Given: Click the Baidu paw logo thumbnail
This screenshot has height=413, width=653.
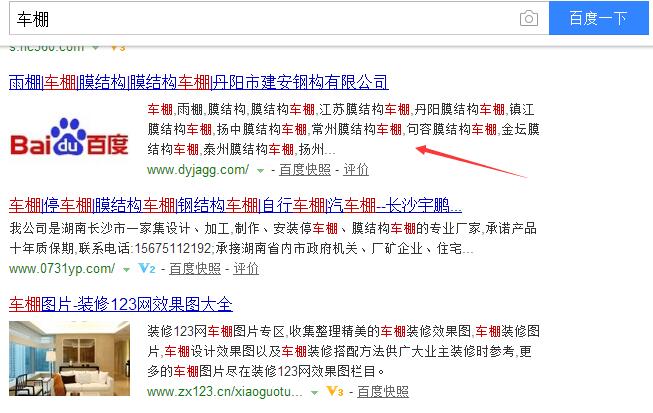Looking at the screenshot, I should (70, 145).
